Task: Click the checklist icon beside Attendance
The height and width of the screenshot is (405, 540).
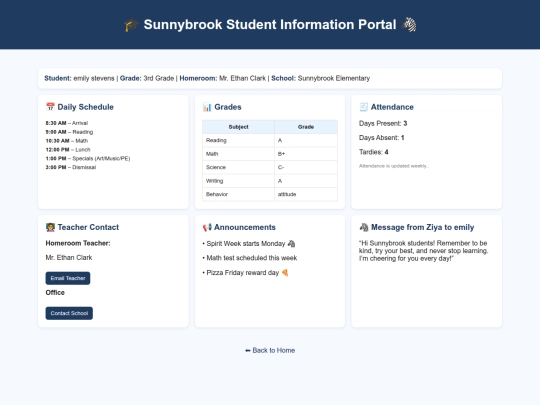Action: (364, 107)
